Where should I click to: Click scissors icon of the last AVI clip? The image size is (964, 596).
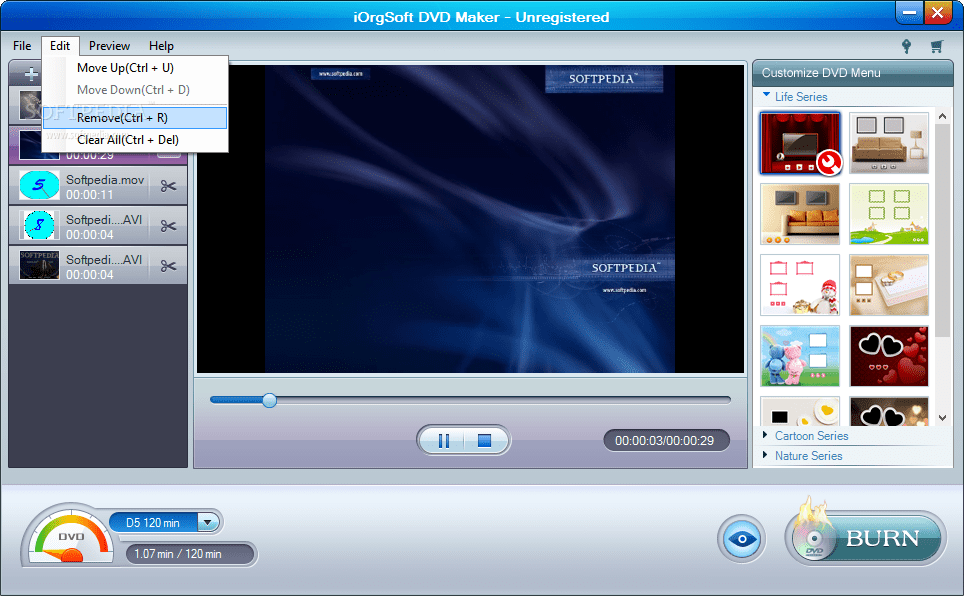[x=168, y=266]
